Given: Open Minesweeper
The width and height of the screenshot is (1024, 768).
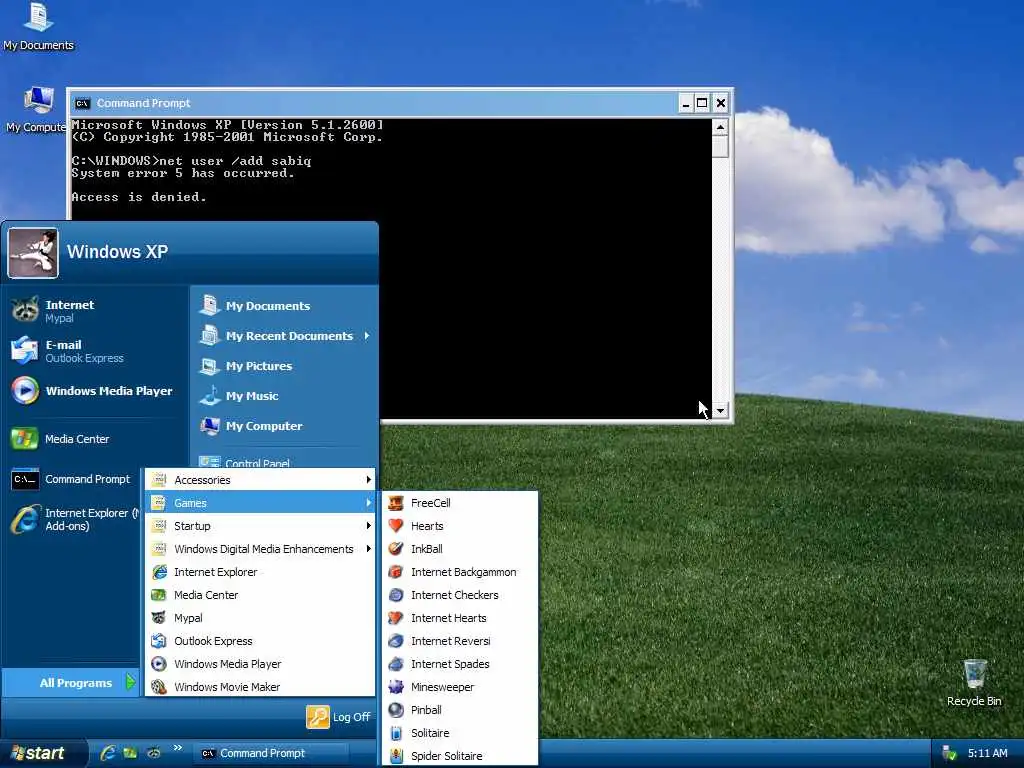Looking at the screenshot, I should [460, 687].
